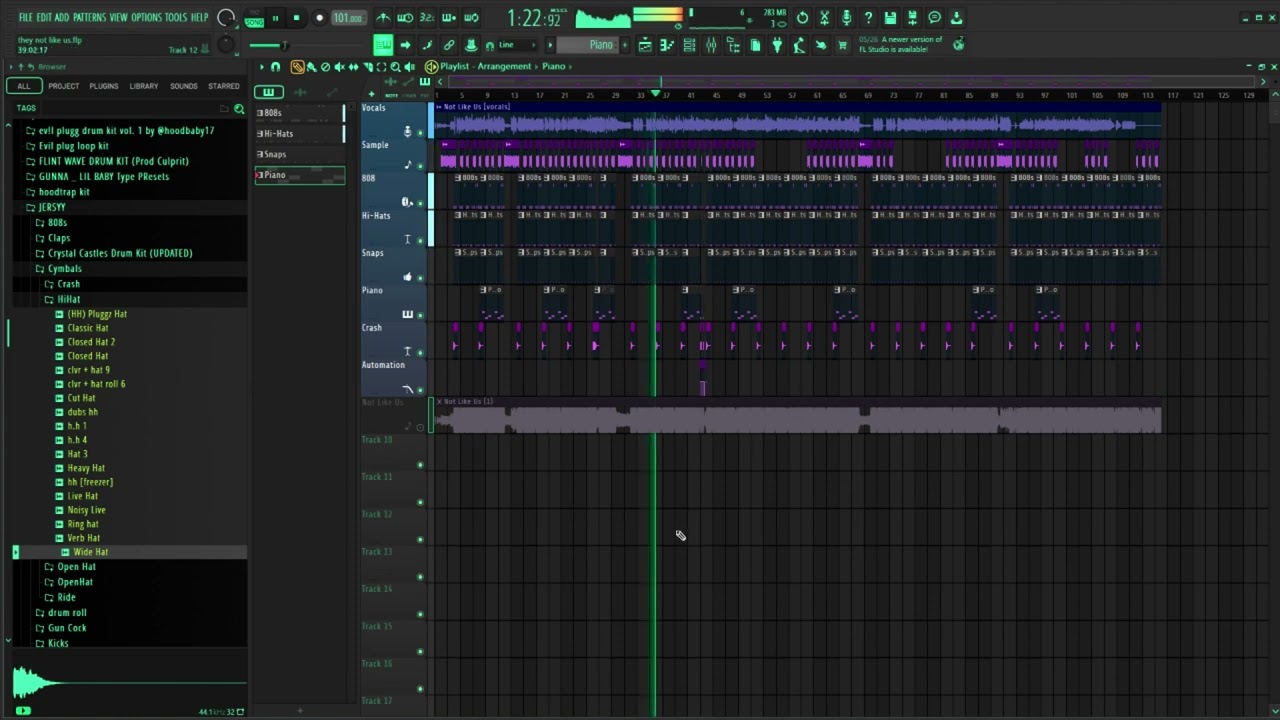
Task: Click the pause playback button
Action: (x=275, y=18)
